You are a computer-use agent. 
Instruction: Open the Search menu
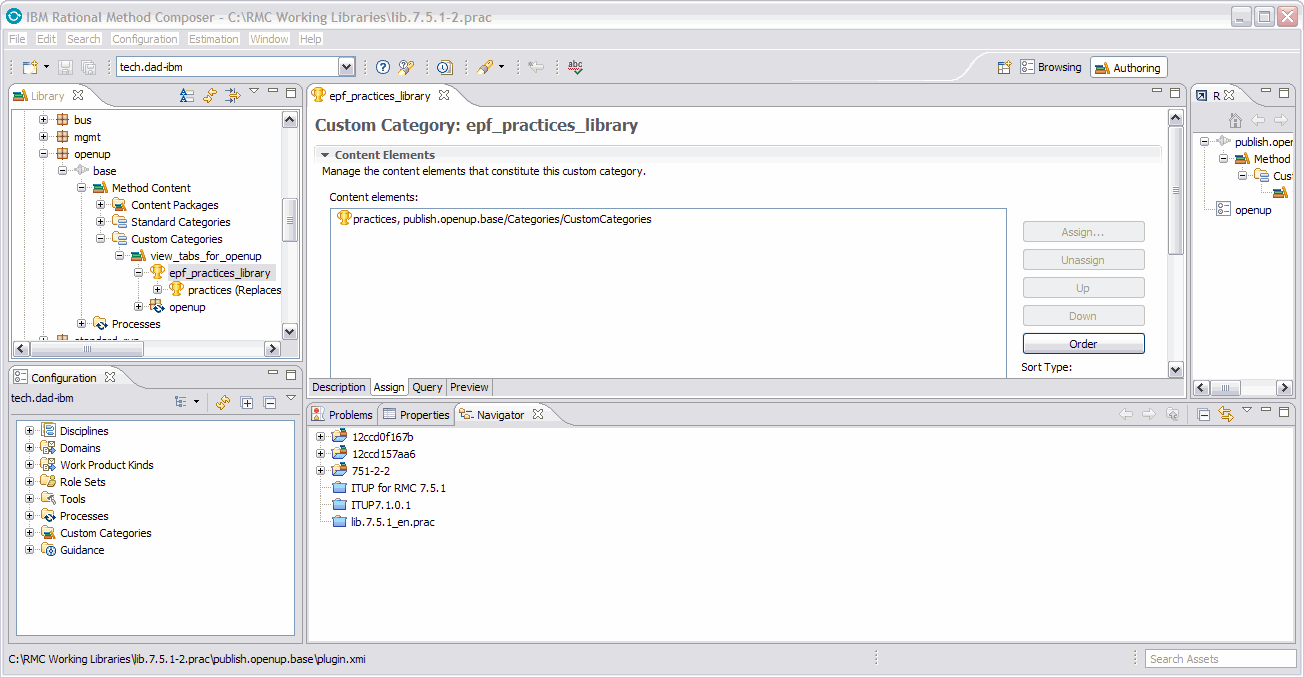(x=84, y=39)
